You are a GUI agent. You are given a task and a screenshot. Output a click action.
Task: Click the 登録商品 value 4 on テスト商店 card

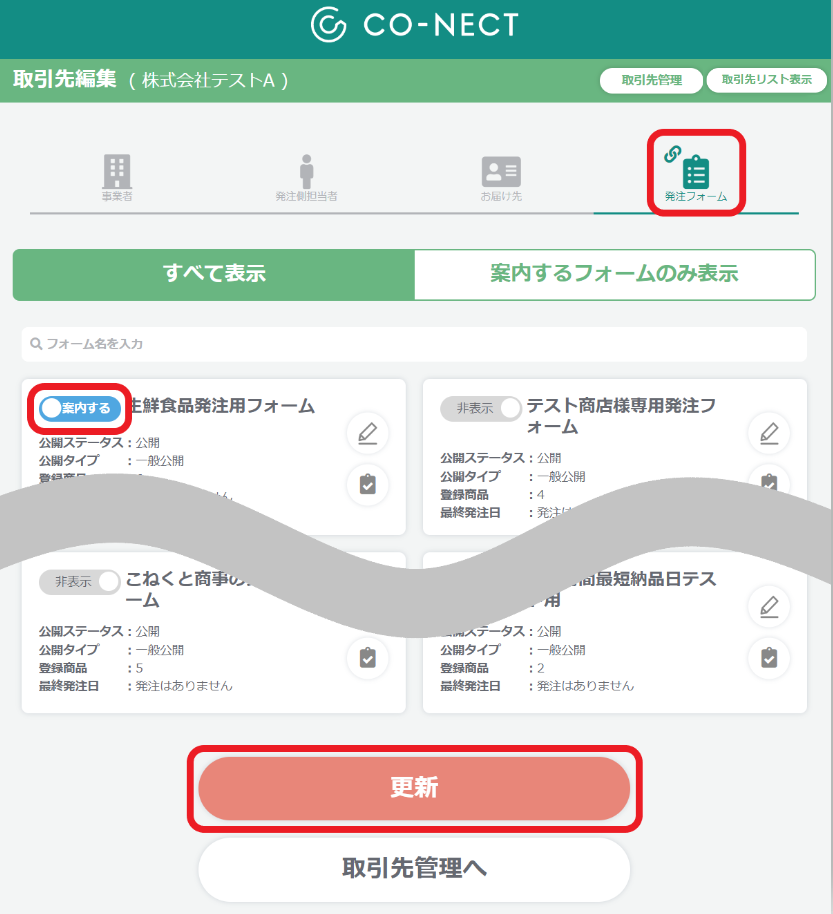(x=540, y=495)
